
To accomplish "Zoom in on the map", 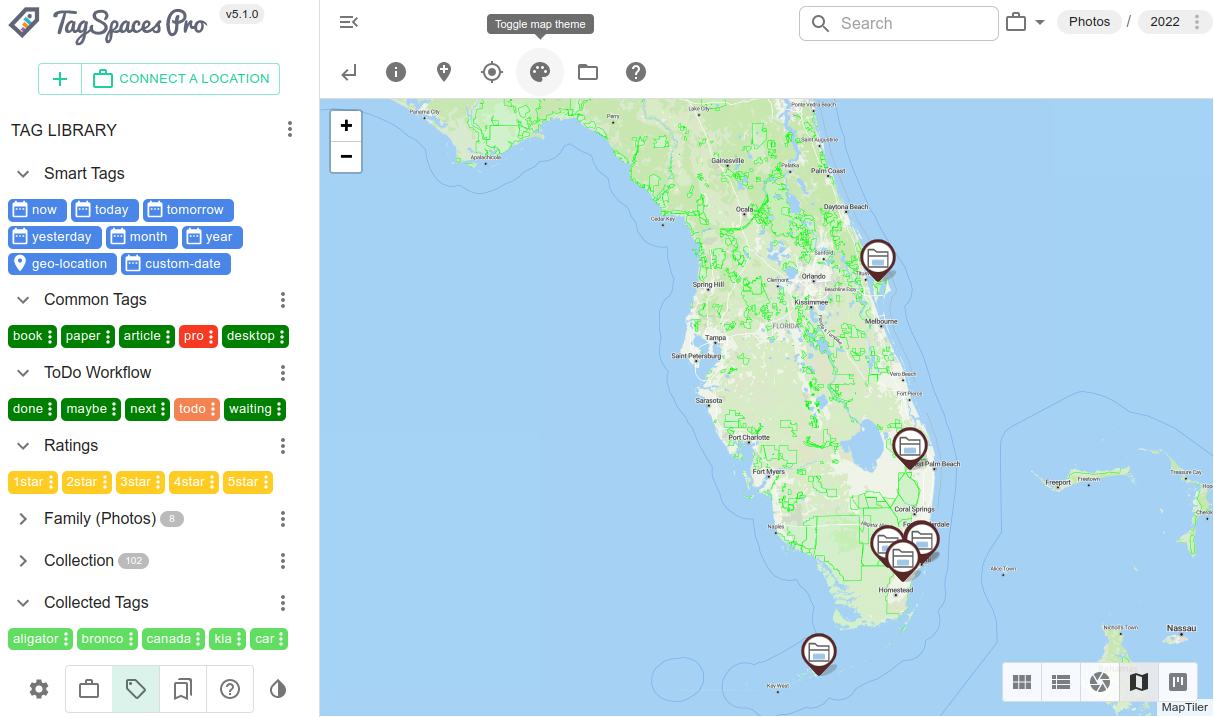I will tap(346, 126).
